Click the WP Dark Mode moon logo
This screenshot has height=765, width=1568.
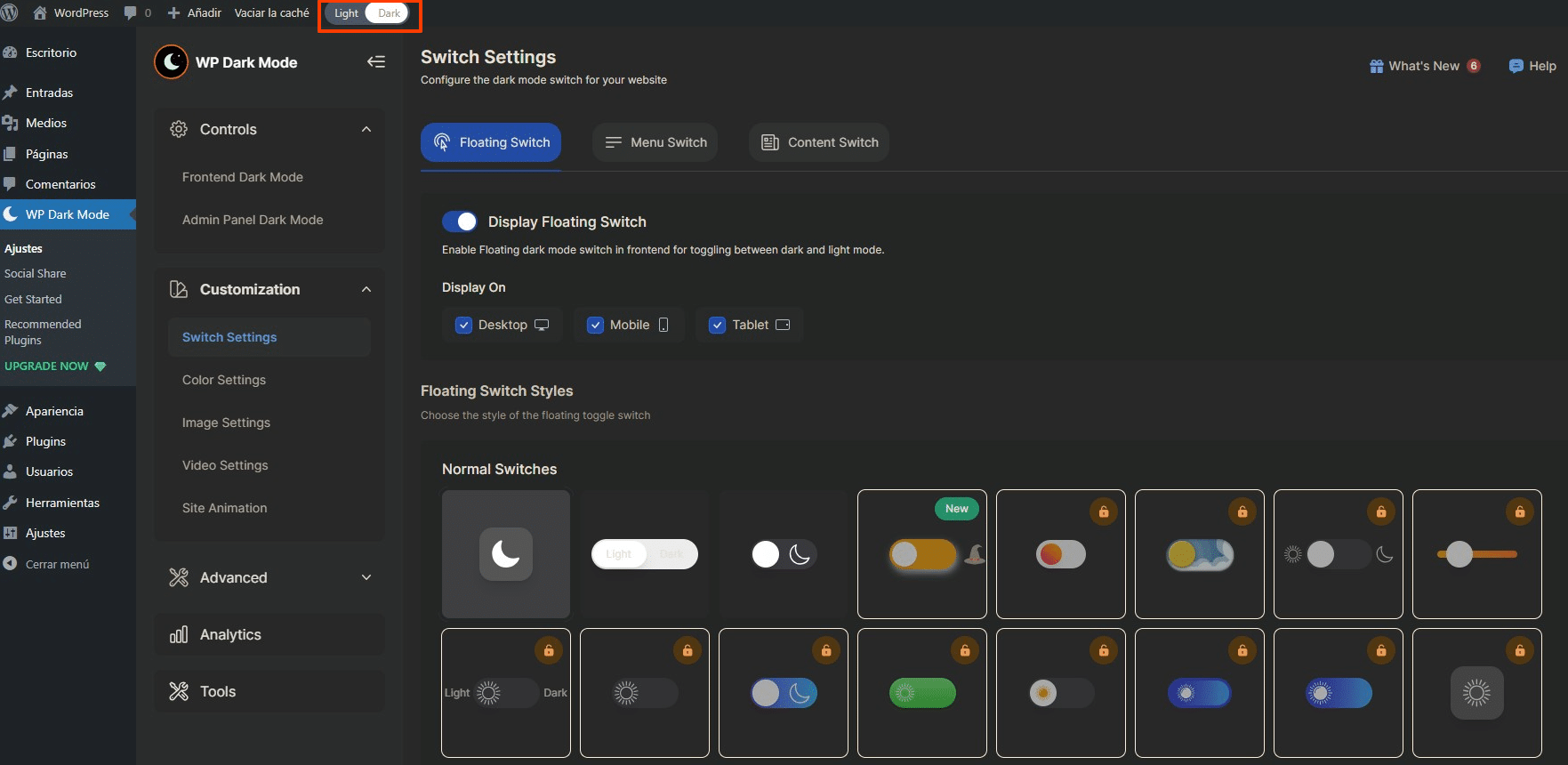coord(171,62)
